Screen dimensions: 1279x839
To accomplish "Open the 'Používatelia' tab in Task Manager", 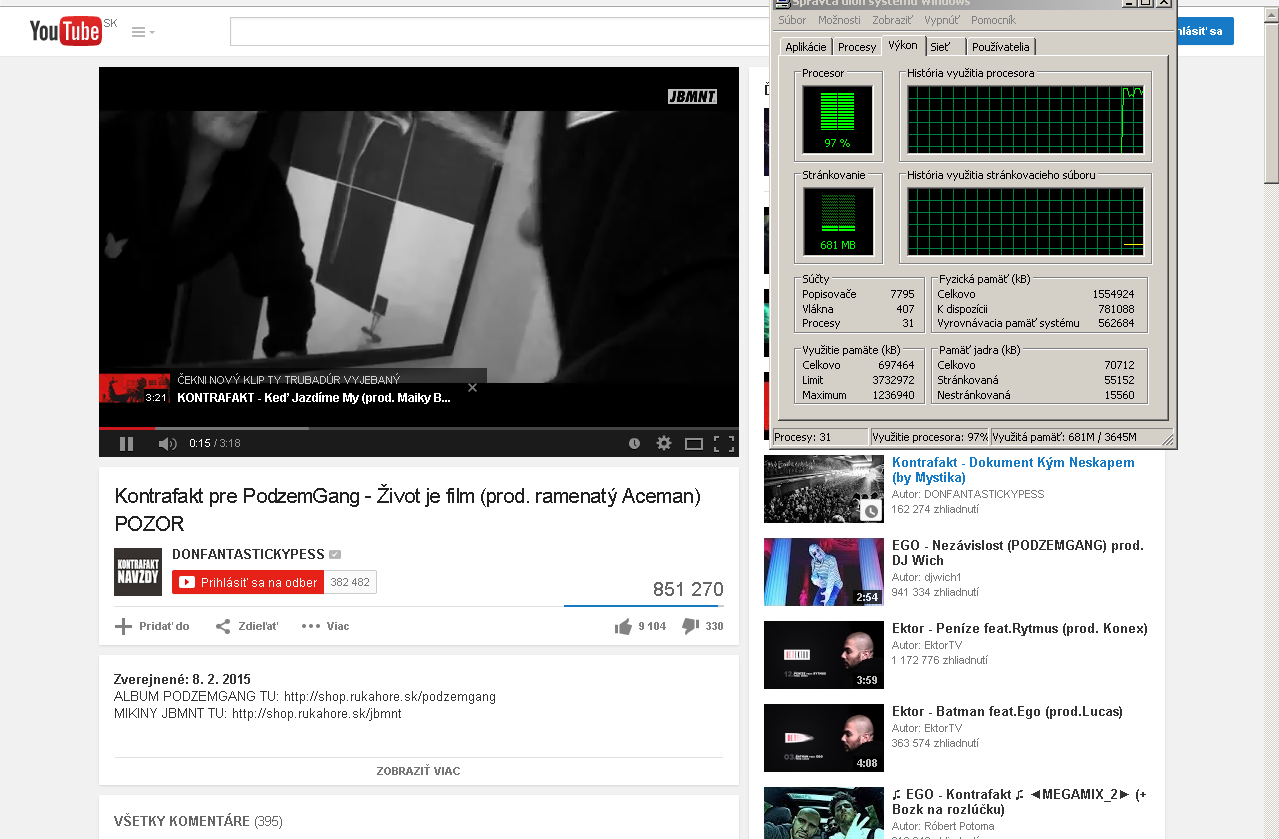I will pyautogui.click(x=1001, y=47).
